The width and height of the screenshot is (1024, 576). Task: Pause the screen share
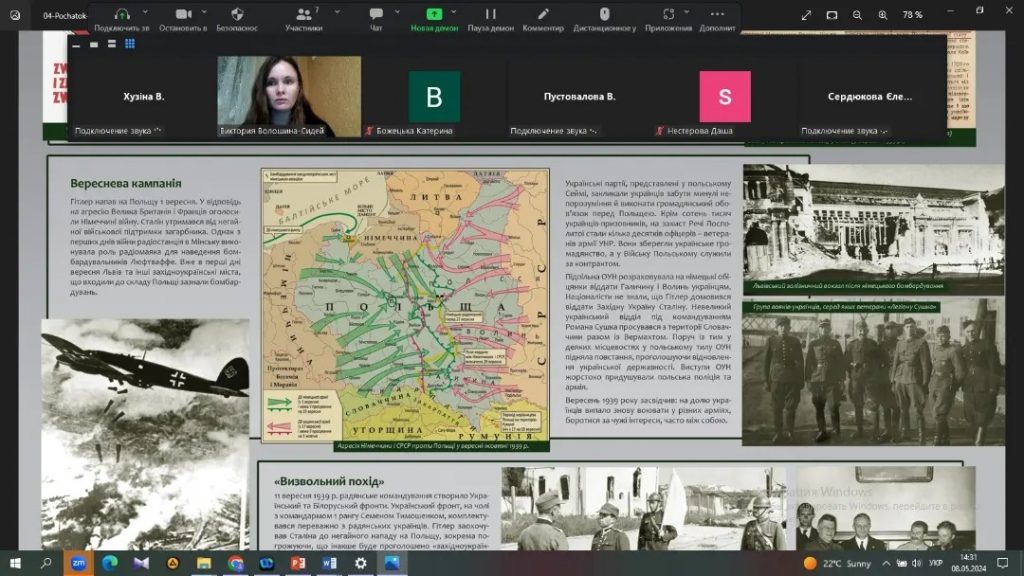[x=490, y=14]
